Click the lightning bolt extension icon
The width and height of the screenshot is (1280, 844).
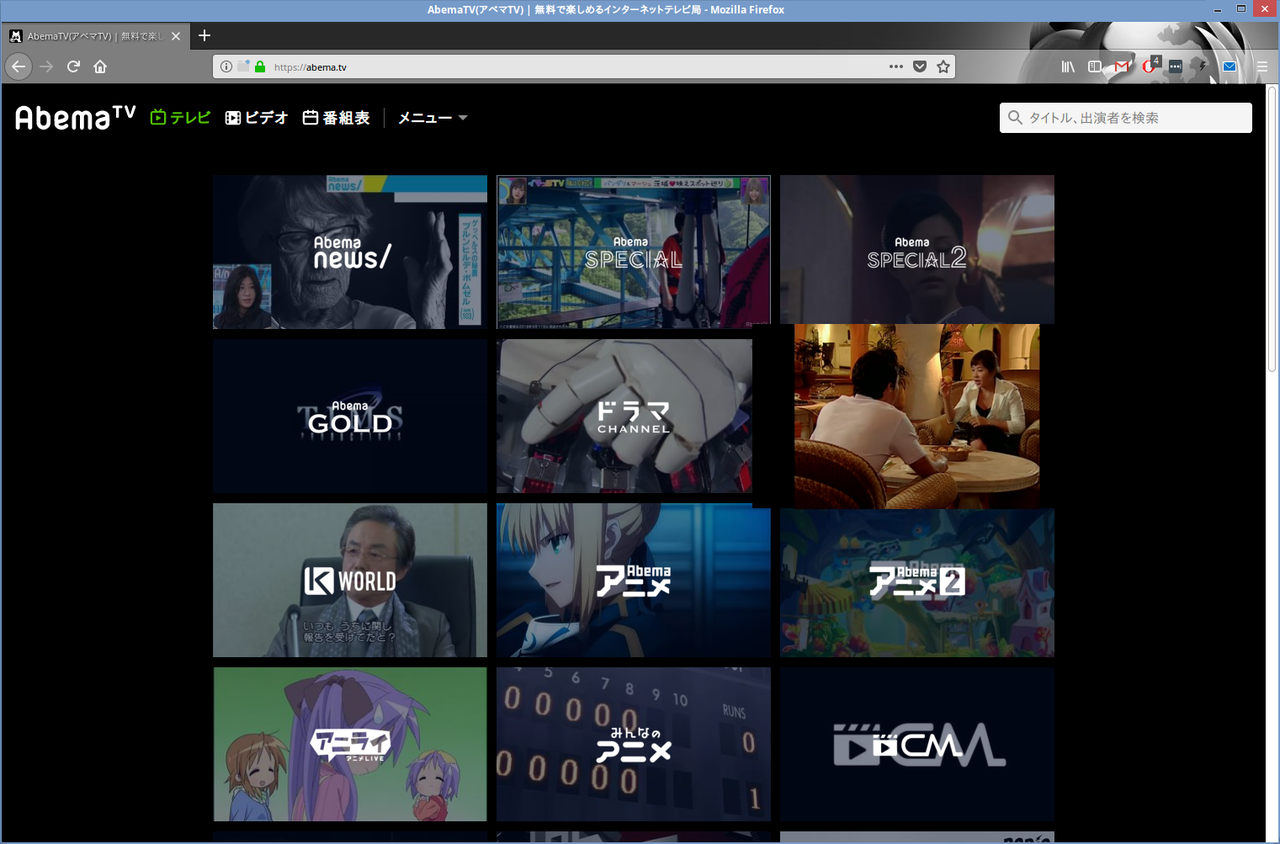click(x=1203, y=67)
